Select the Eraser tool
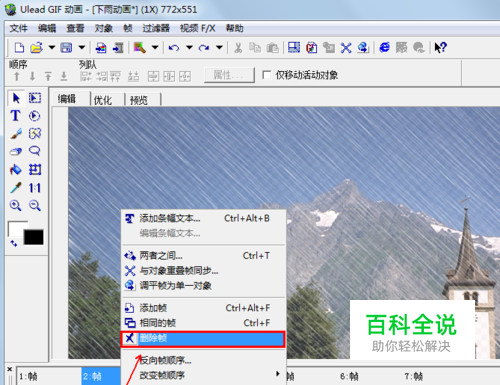 pyautogui.click(x=16, y=151)
